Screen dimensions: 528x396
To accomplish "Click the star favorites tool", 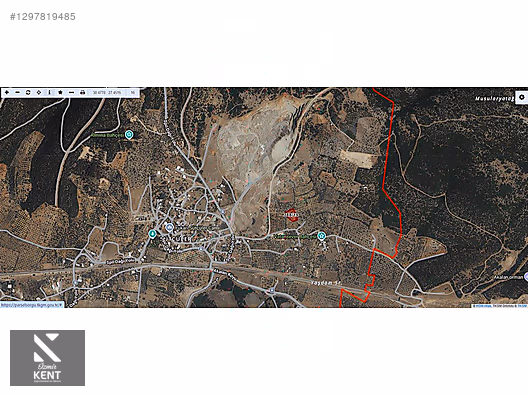I will [x=60, y=92].
